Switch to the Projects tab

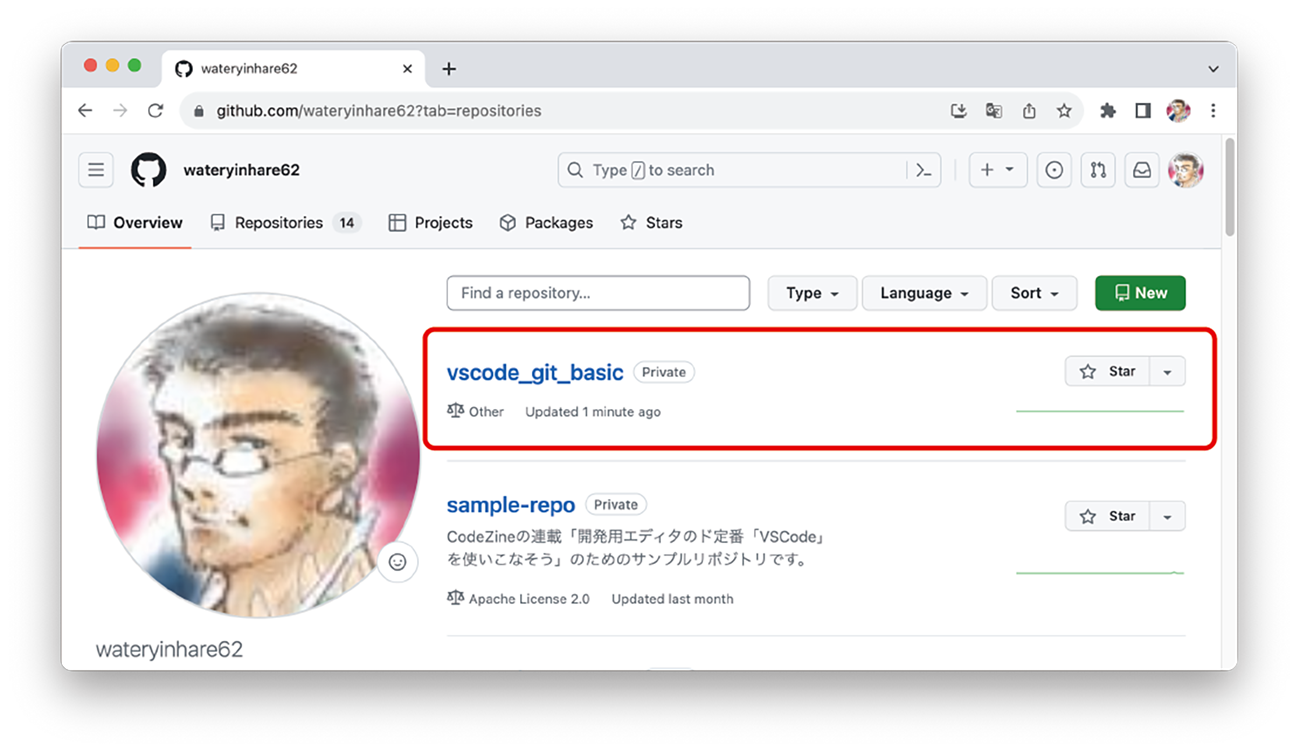pos(431,223)
